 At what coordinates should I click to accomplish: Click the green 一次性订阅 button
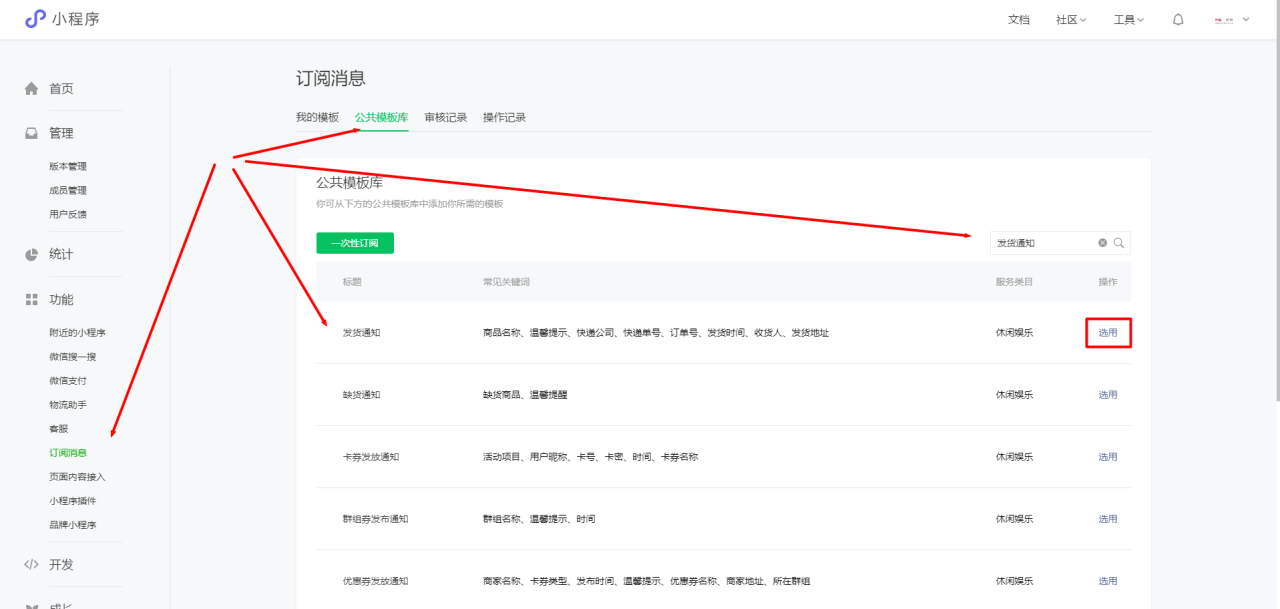click(x=355, y=243)
